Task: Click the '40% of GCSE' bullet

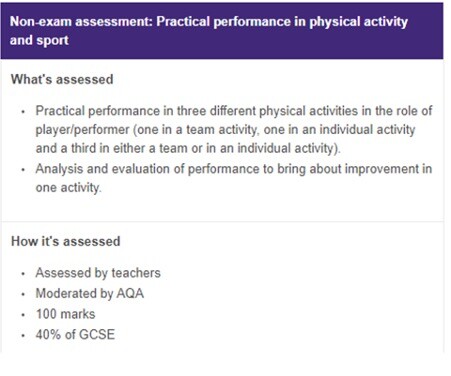Action: (x=75, y=334)
